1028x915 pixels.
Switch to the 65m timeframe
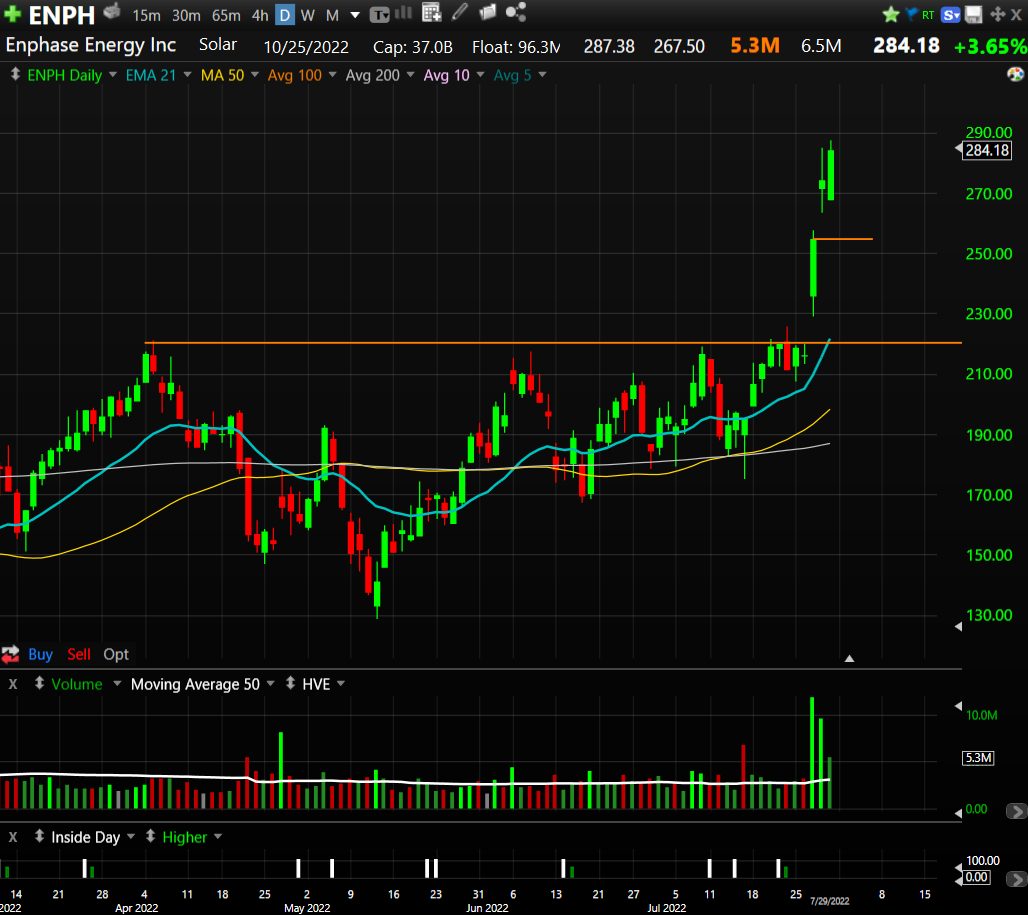coord(226,15)
